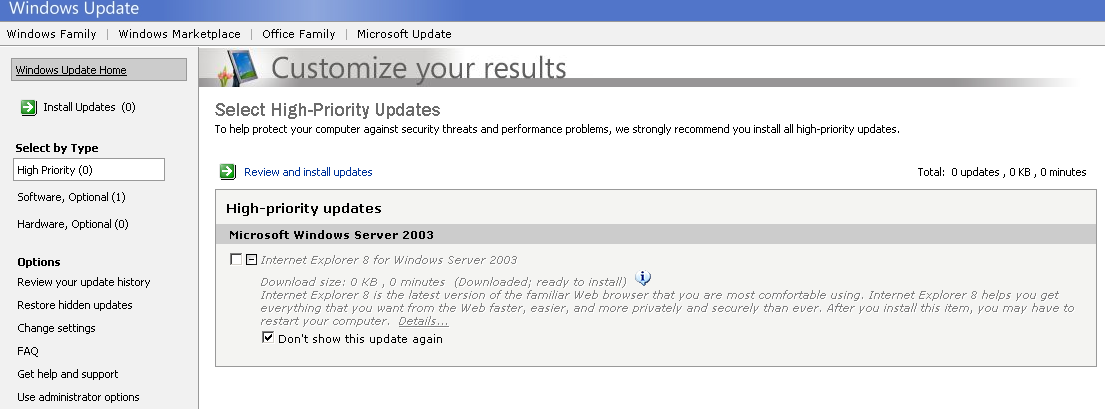Collapse the Internet Explorer 8 update details
This screenshot has height=409, width=1105.
click(251, 260)
